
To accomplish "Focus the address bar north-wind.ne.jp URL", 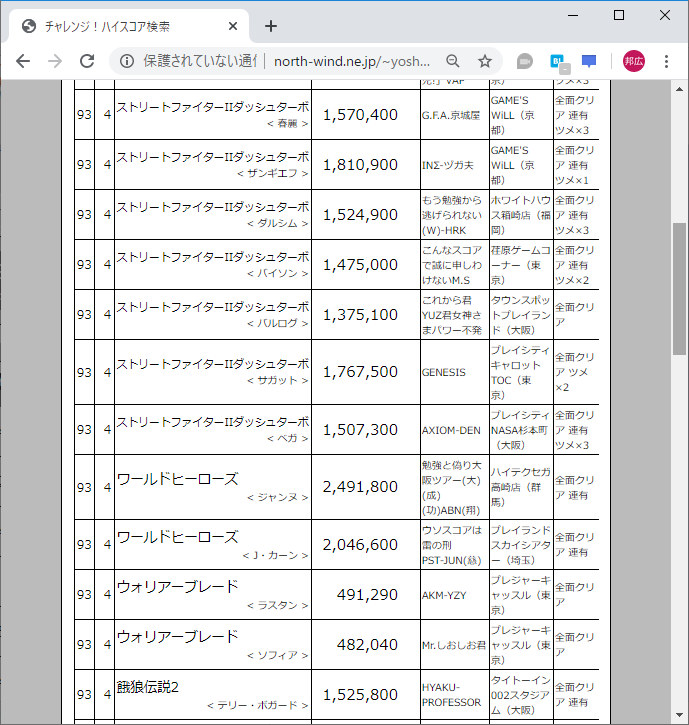I will [x=351, y=61].
